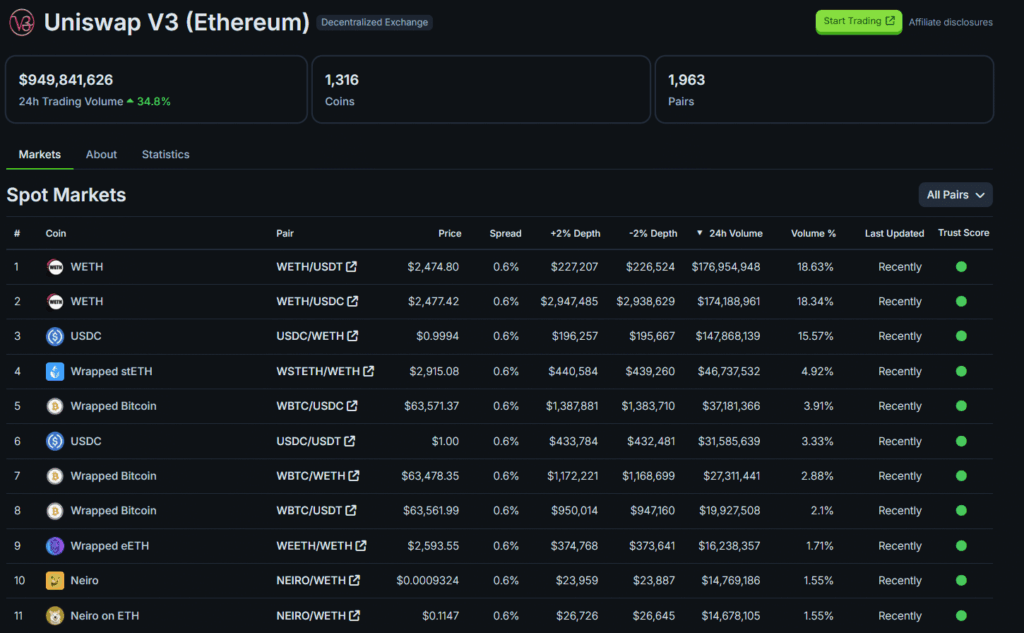Click the Decentralized Exchange tag badge

374,22
